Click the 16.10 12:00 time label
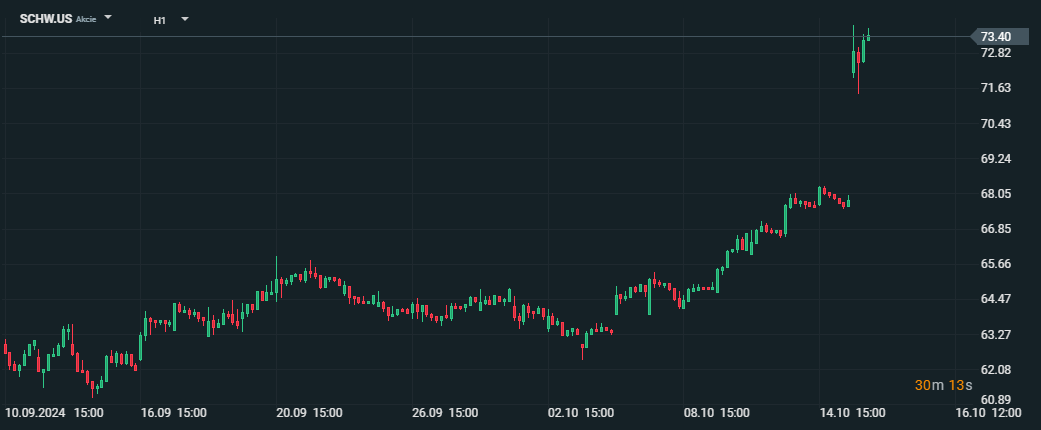Viewport: 1041px width, 430px height. pyautogui.click(x=989, y=413)
